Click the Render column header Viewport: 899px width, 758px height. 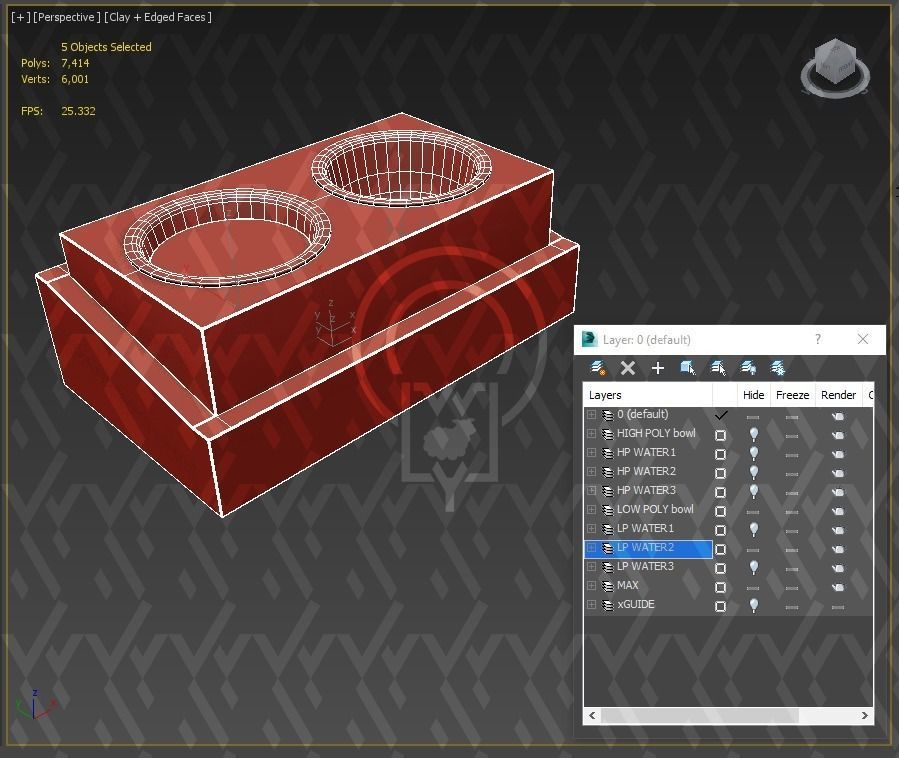click(838, 395)
